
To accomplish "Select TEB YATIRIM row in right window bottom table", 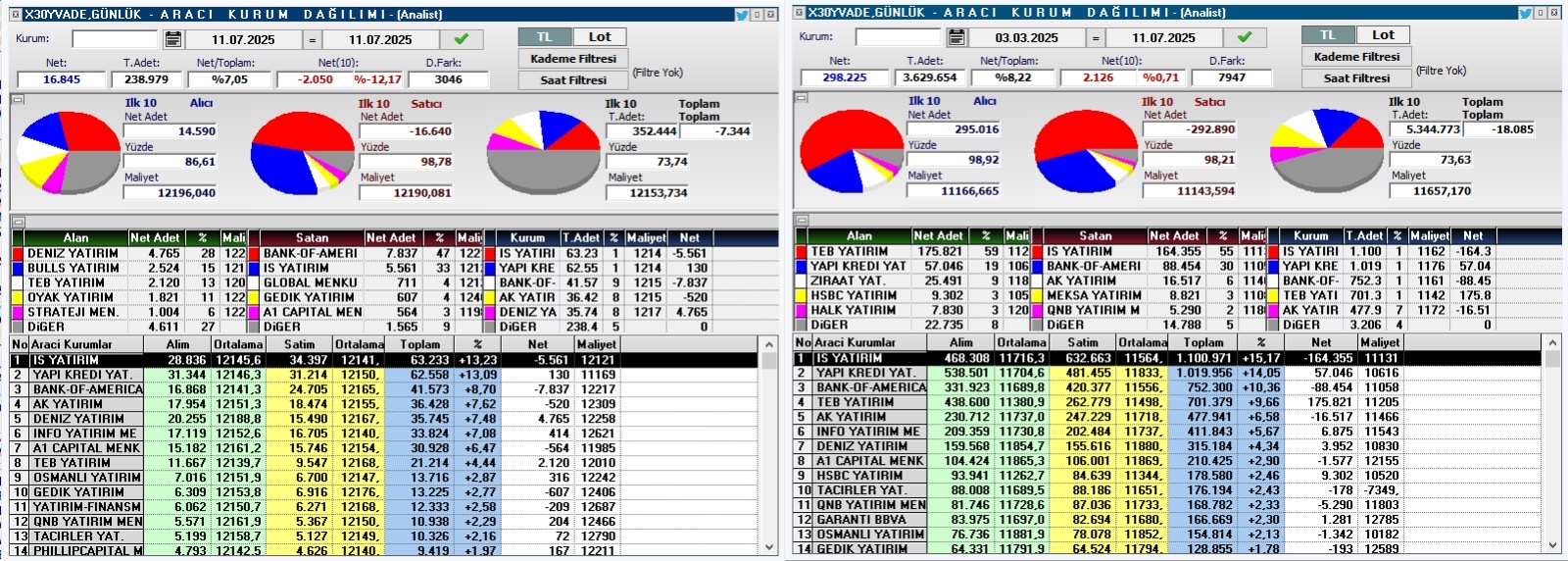I will click(1168, 402).
